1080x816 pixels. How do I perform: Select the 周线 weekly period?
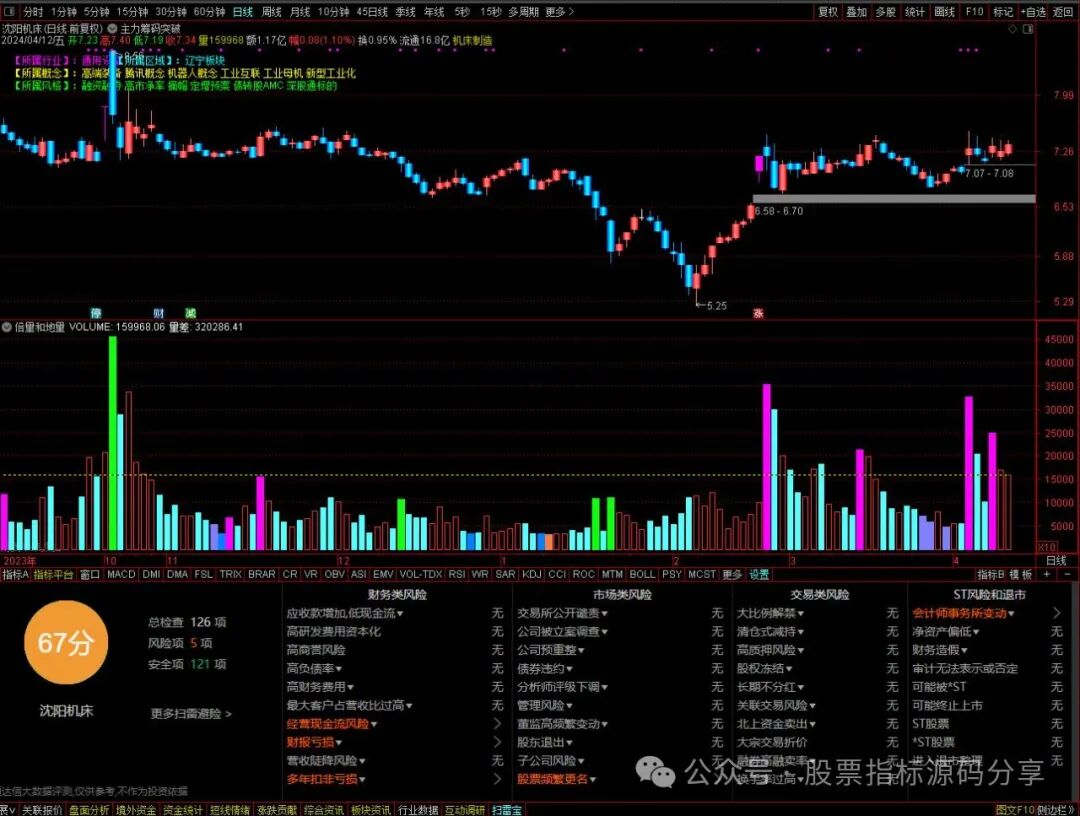[x=271, y=12]
